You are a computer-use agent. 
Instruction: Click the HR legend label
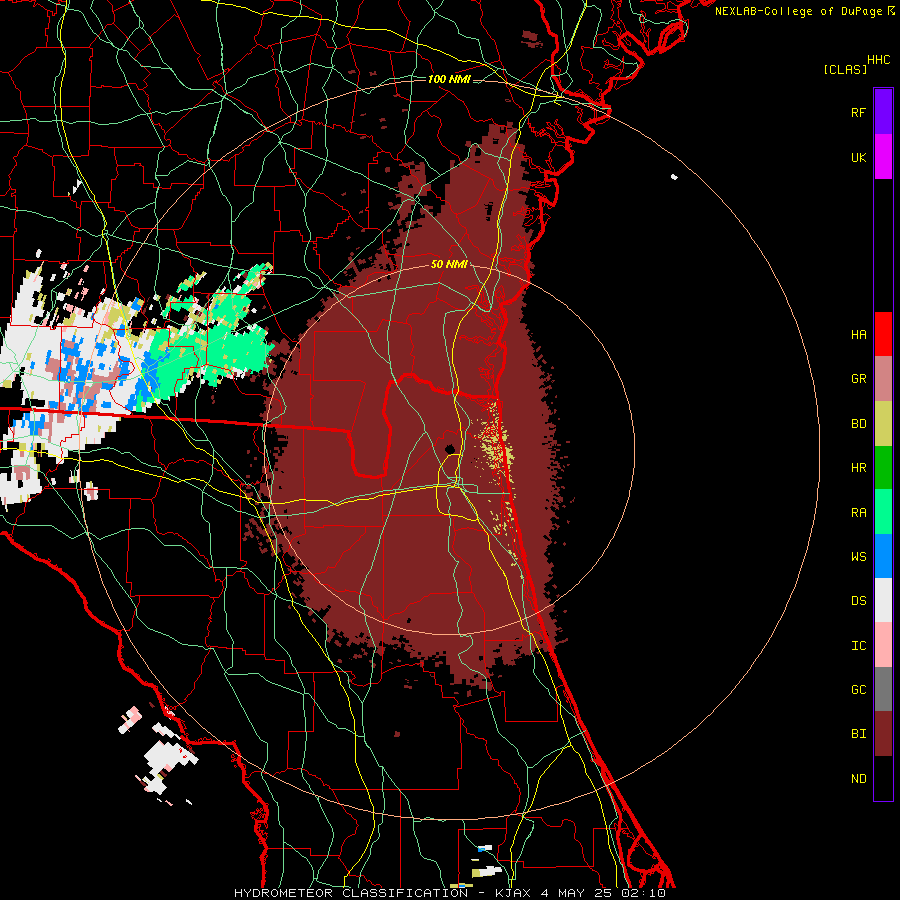point(858,468)
